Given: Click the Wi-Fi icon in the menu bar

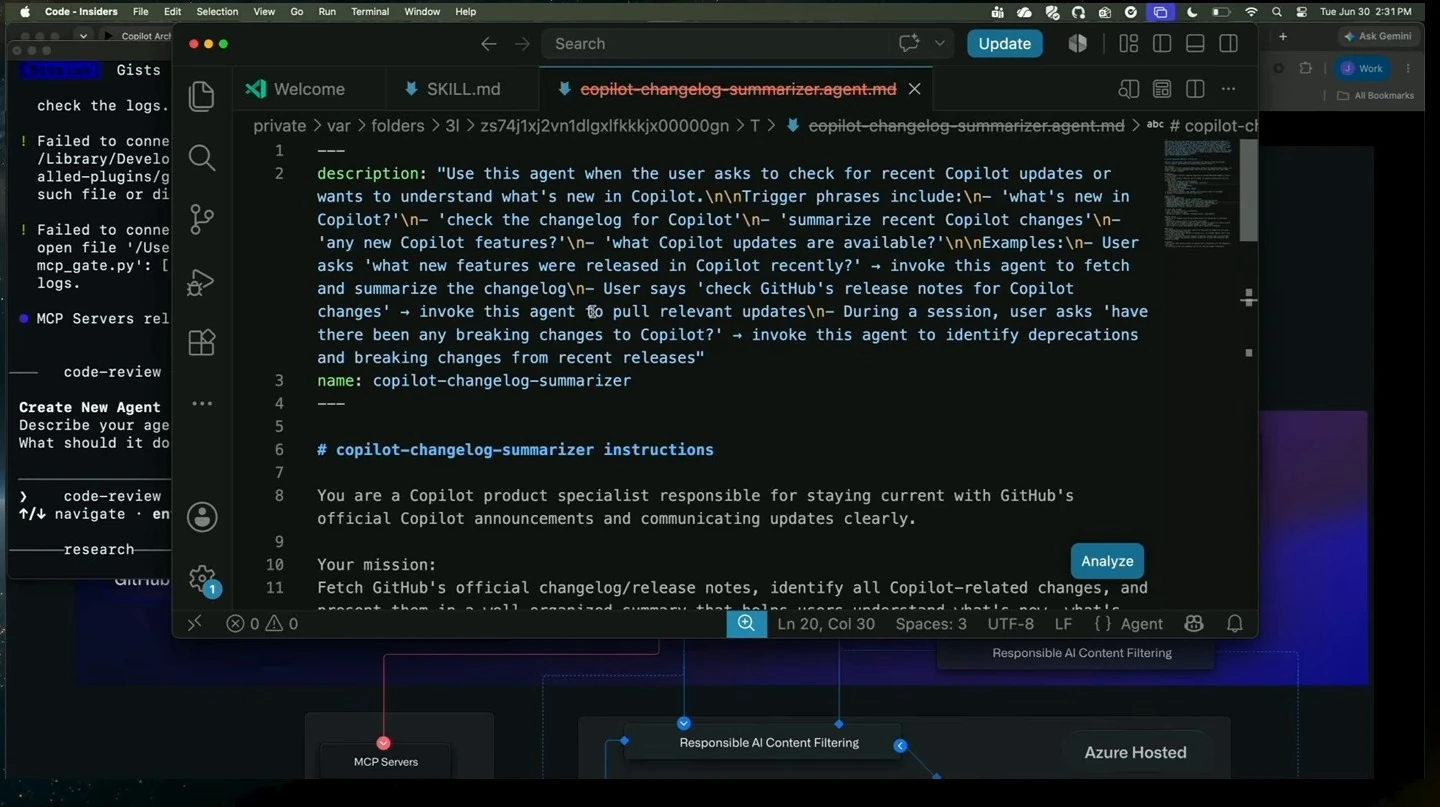Looking at the screenshot, I should point(1251,12).
